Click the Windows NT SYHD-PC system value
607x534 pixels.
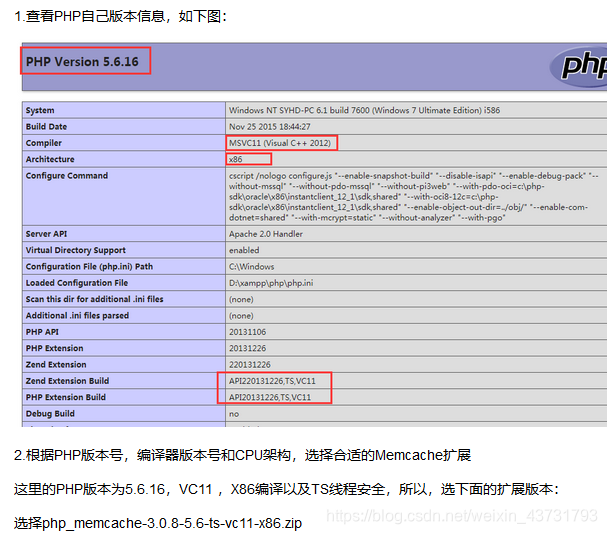point(364,110)
